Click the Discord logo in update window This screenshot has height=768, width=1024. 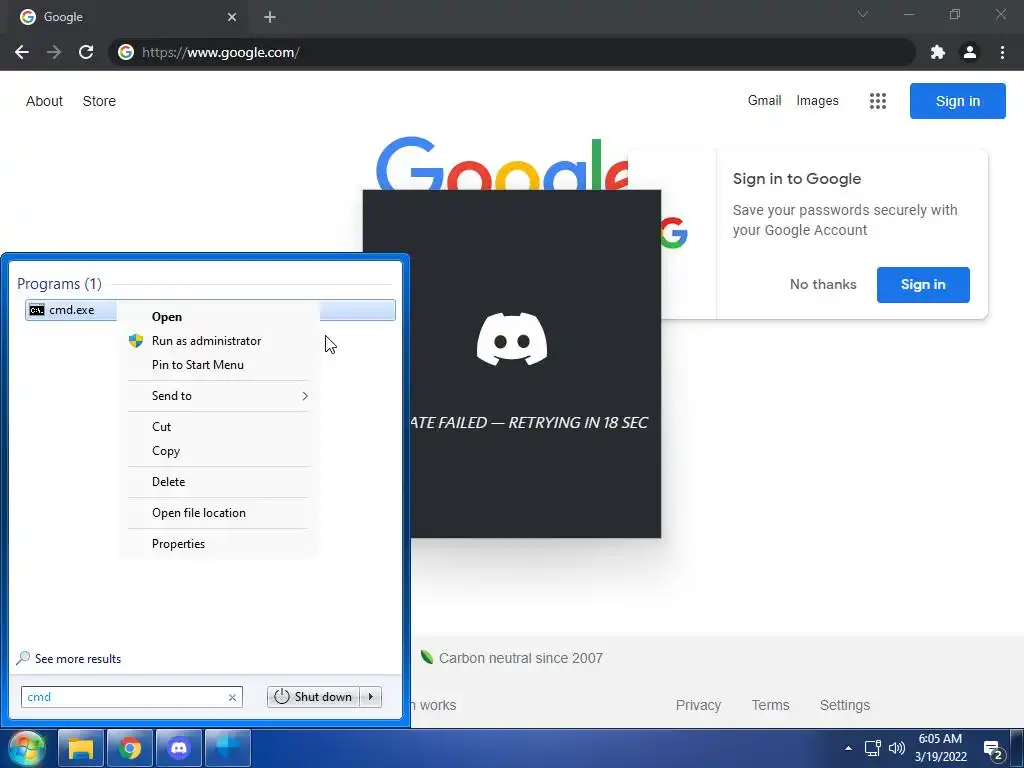pyautogui.click(x=512, y=339)
